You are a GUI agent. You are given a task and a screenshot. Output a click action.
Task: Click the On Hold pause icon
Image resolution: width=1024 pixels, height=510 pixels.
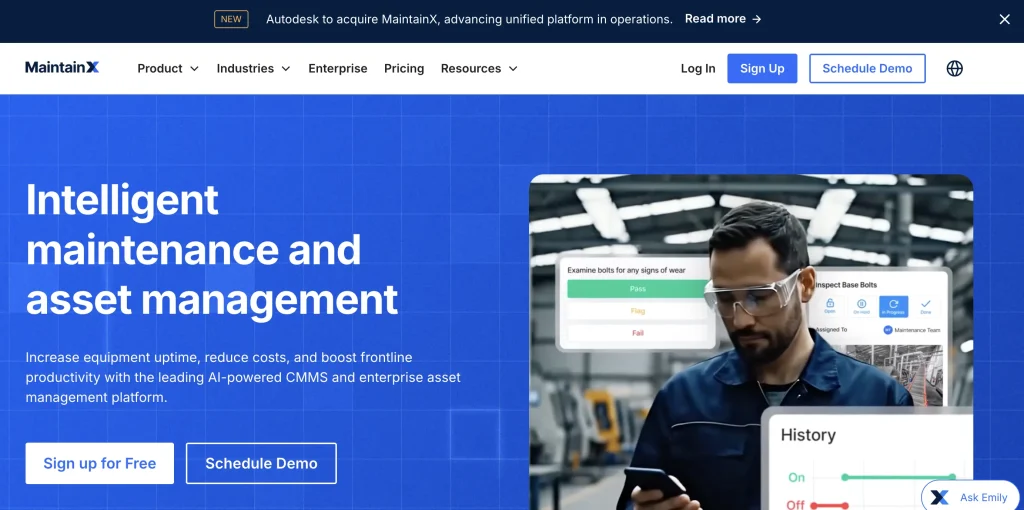[x=861, y=306]
